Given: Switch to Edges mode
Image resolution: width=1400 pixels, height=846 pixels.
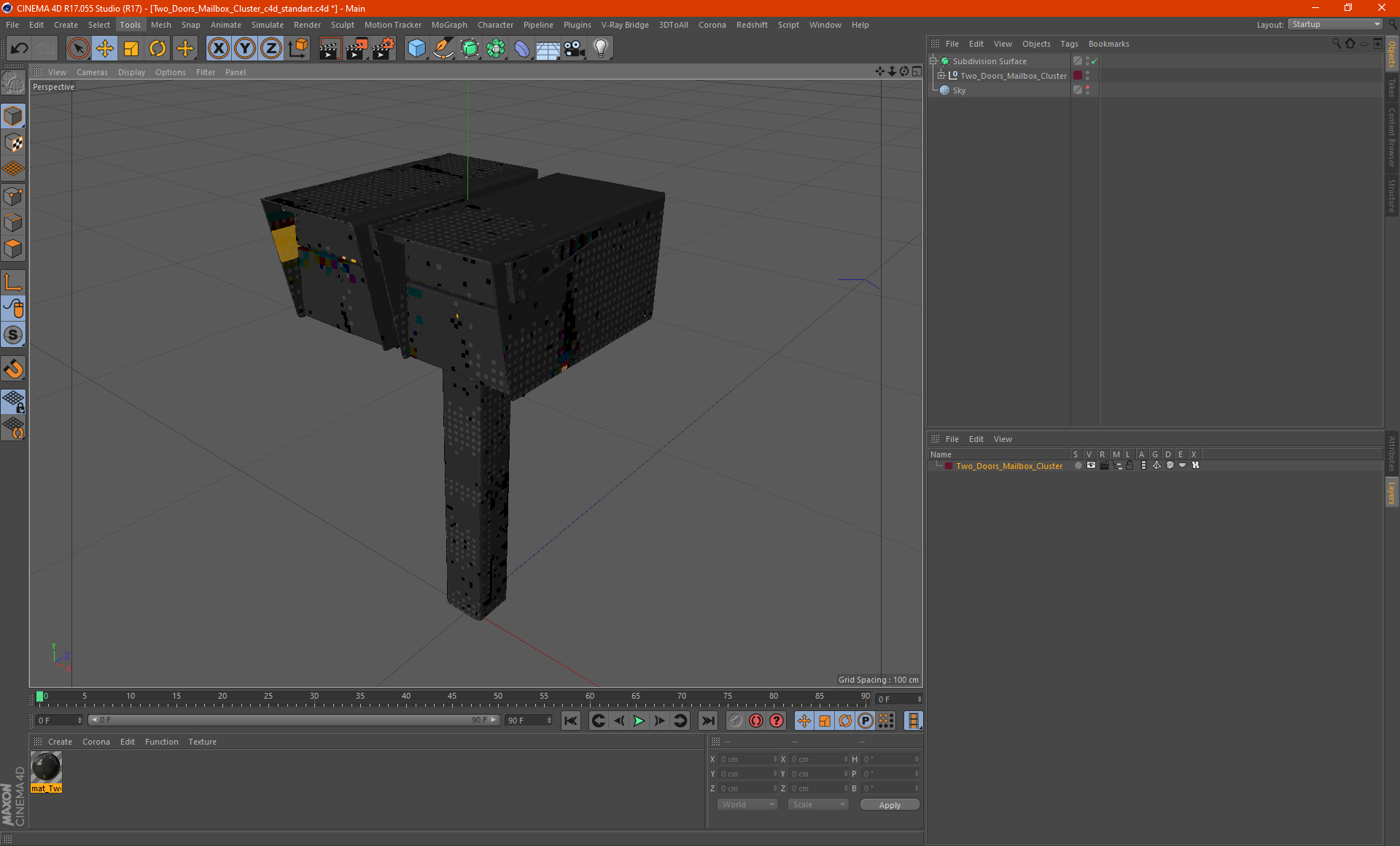Looking at the screenshot, I should [x=13, y=222].
